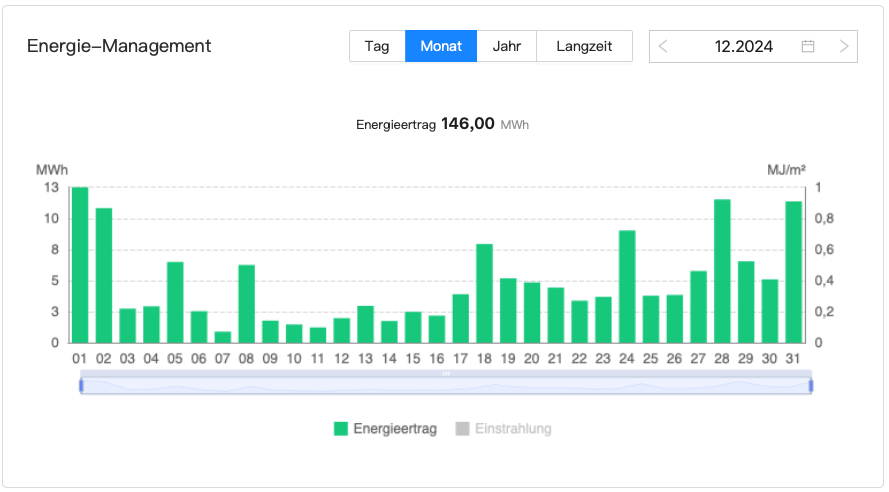
Task: Go to next month using right arrow
Action: pos(844,47)
